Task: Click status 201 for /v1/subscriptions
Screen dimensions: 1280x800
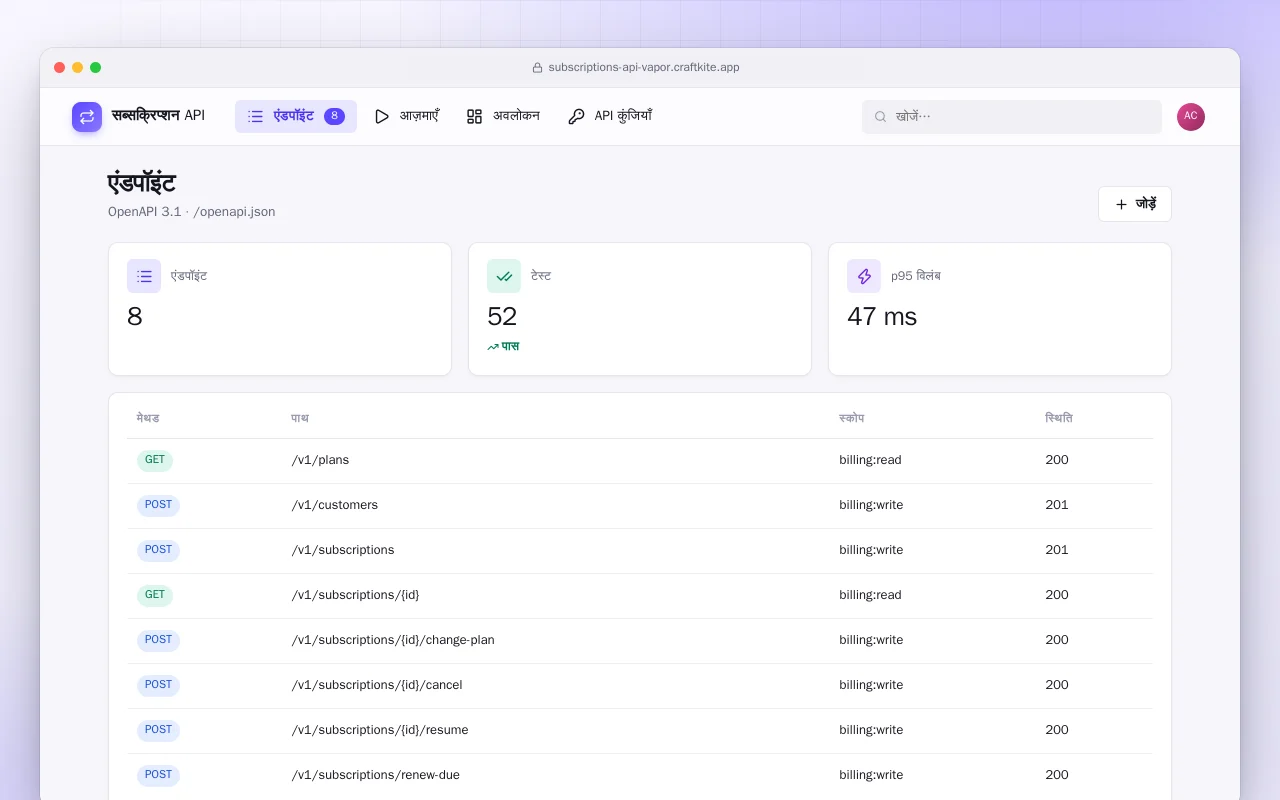Action: pyautogui.click(x=1057, y=550)
